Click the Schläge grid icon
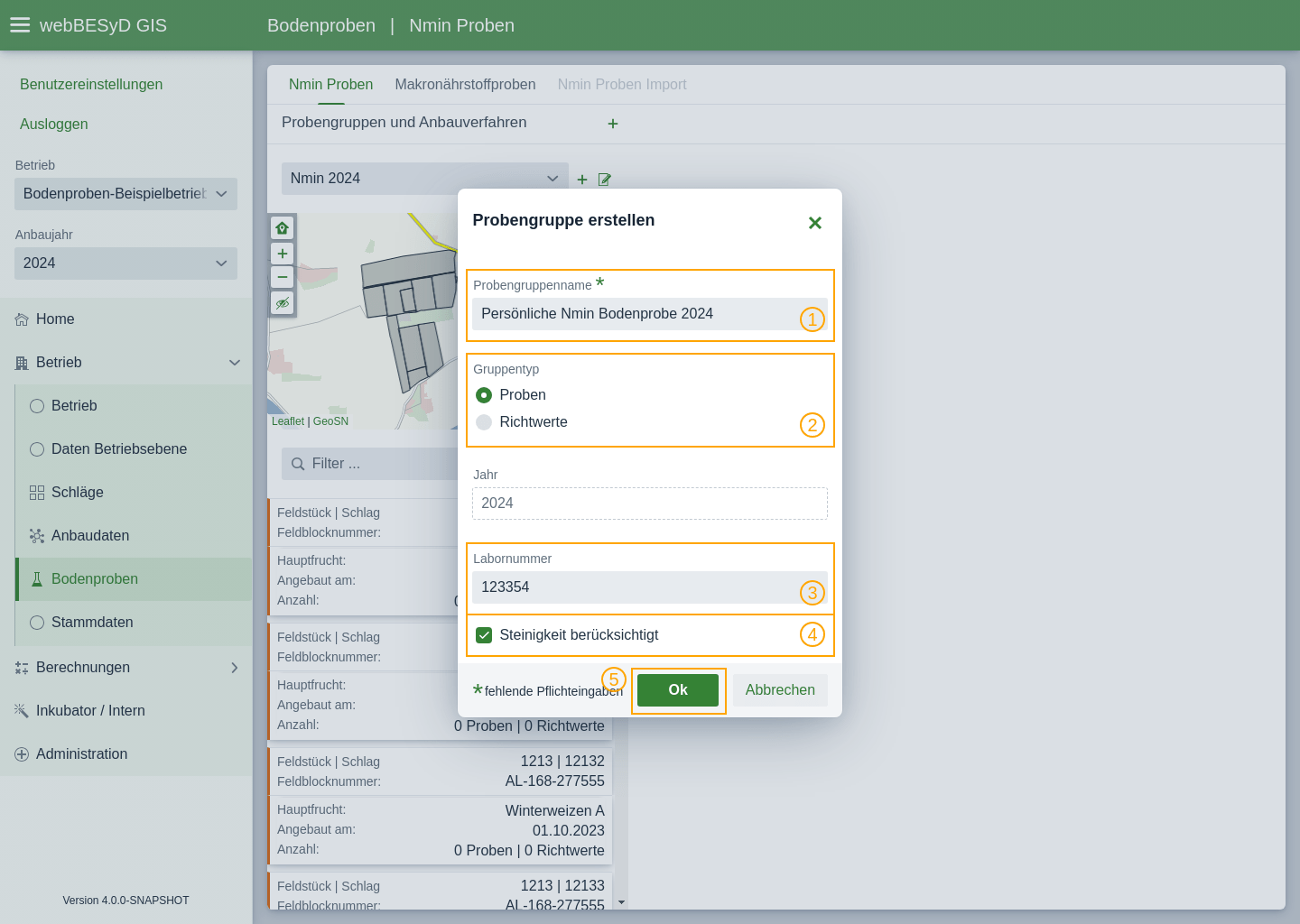This screenshot has width=1300, height=924. (37, 493)
